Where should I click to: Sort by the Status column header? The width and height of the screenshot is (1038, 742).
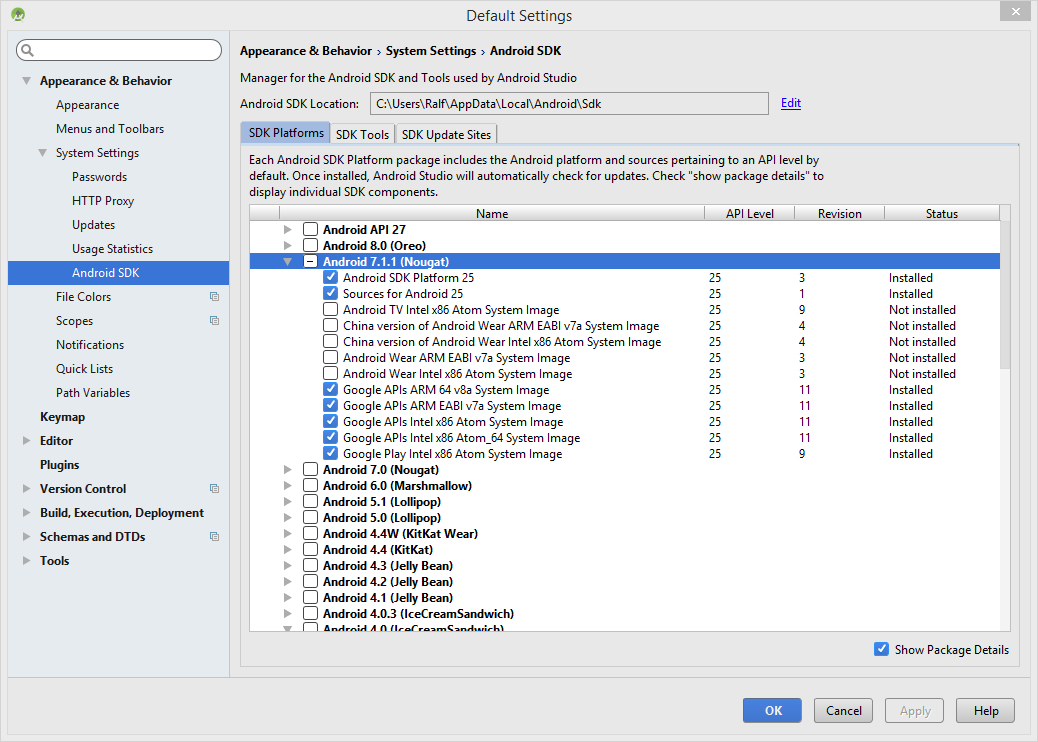click(941, 213)
